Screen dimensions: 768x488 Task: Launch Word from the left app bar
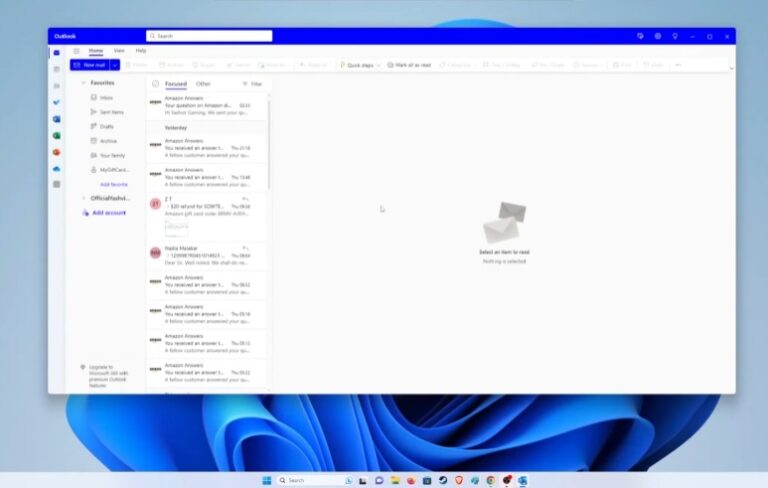pyautogui.click(x=57, y=119)
